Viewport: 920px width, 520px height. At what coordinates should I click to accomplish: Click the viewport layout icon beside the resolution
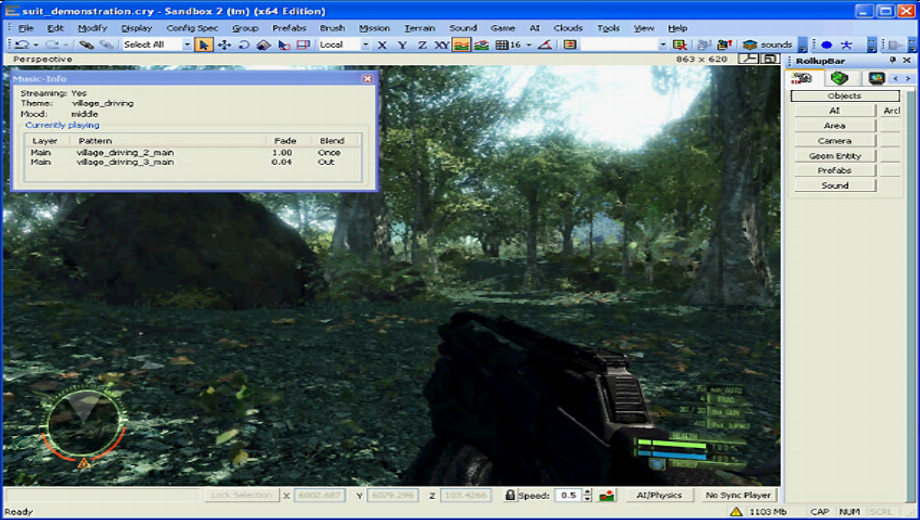click(x=770, y=59)
